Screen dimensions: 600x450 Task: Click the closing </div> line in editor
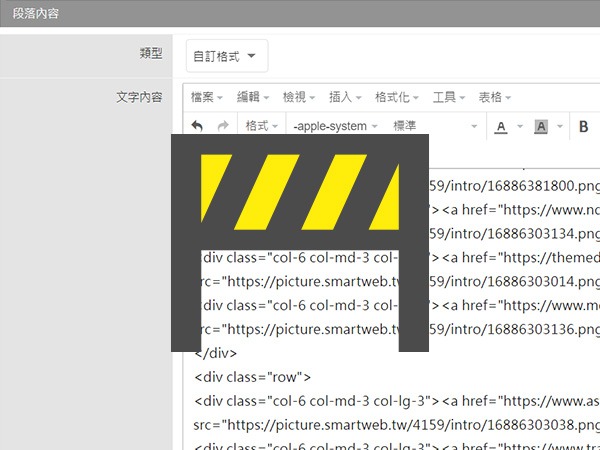coord(215,353)
